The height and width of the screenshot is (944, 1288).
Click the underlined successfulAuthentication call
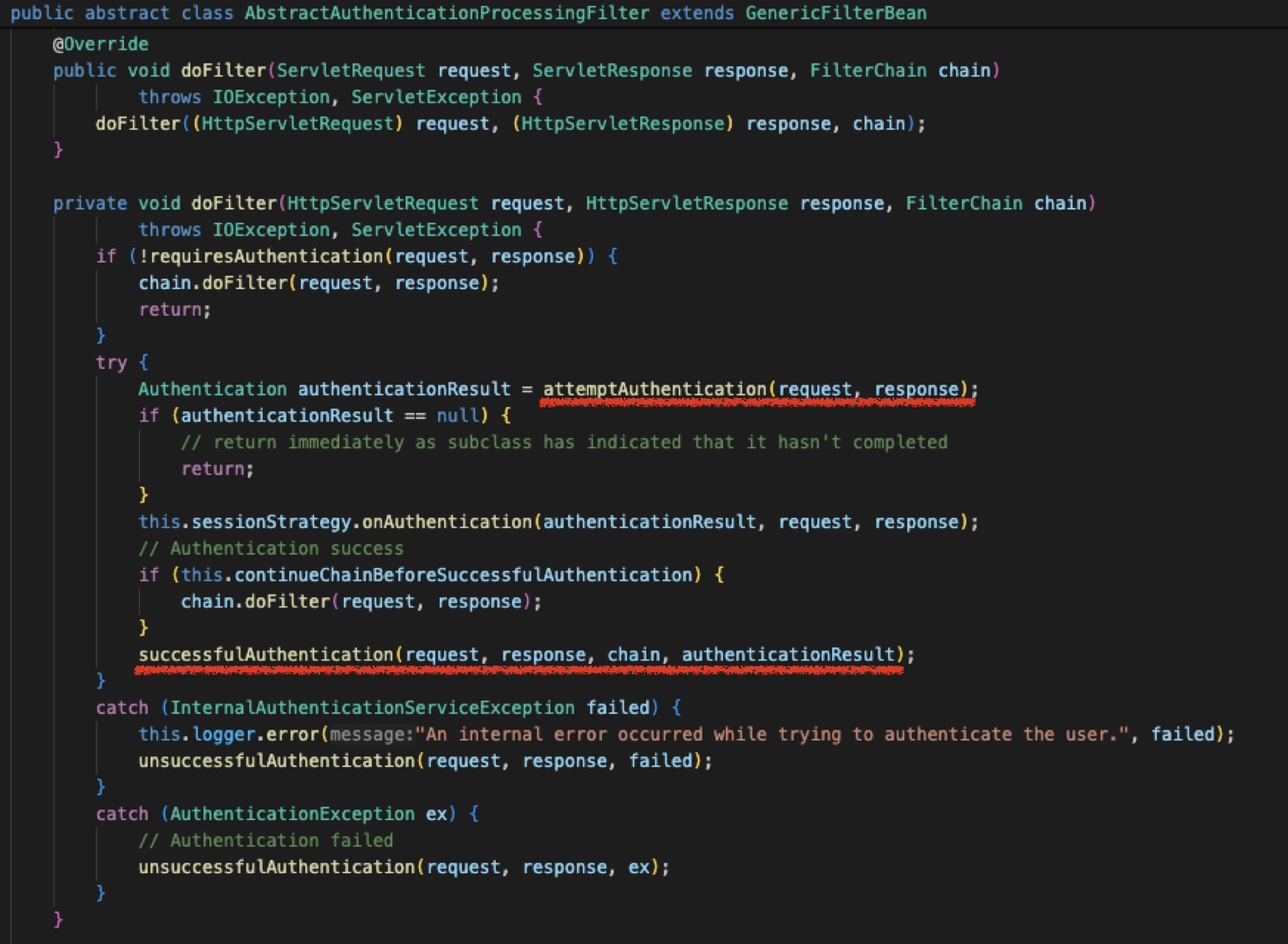521,655
